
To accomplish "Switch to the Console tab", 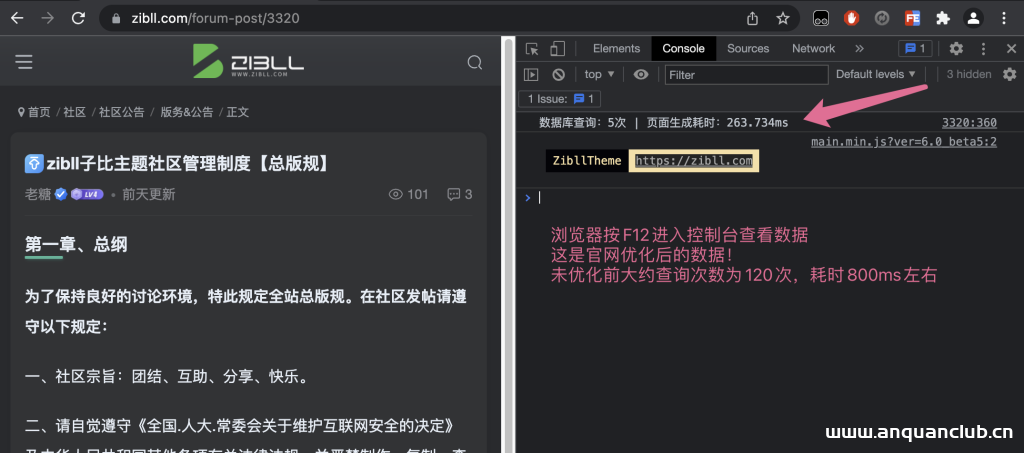I will click(683, 48).
